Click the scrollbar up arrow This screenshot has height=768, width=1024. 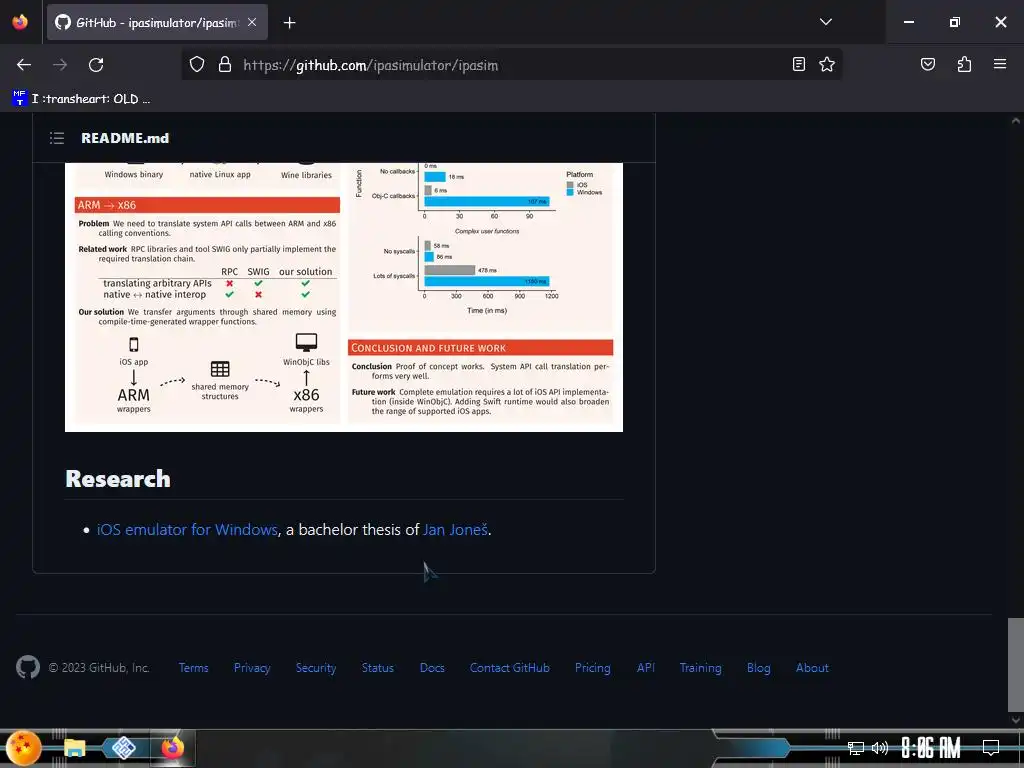1016,121
